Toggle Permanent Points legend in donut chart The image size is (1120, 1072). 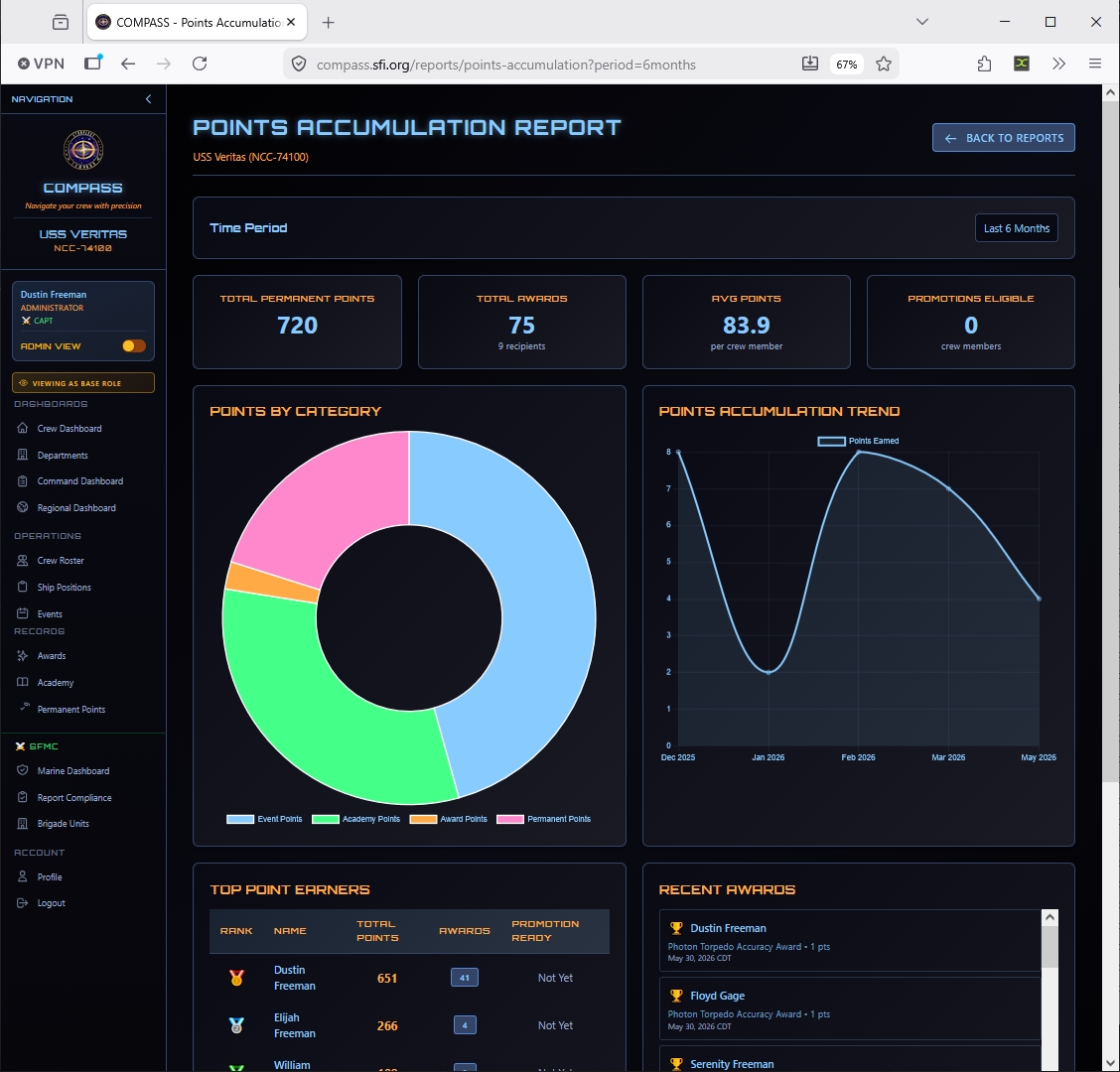(543, 819)
